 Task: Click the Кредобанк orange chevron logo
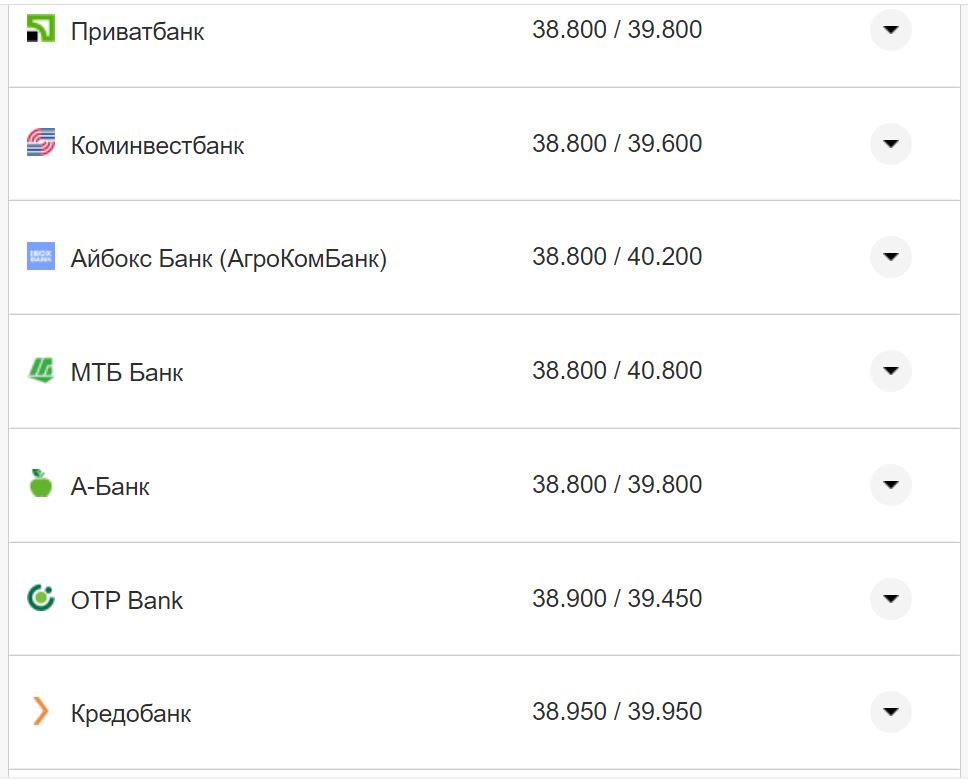tap(40, 712)
